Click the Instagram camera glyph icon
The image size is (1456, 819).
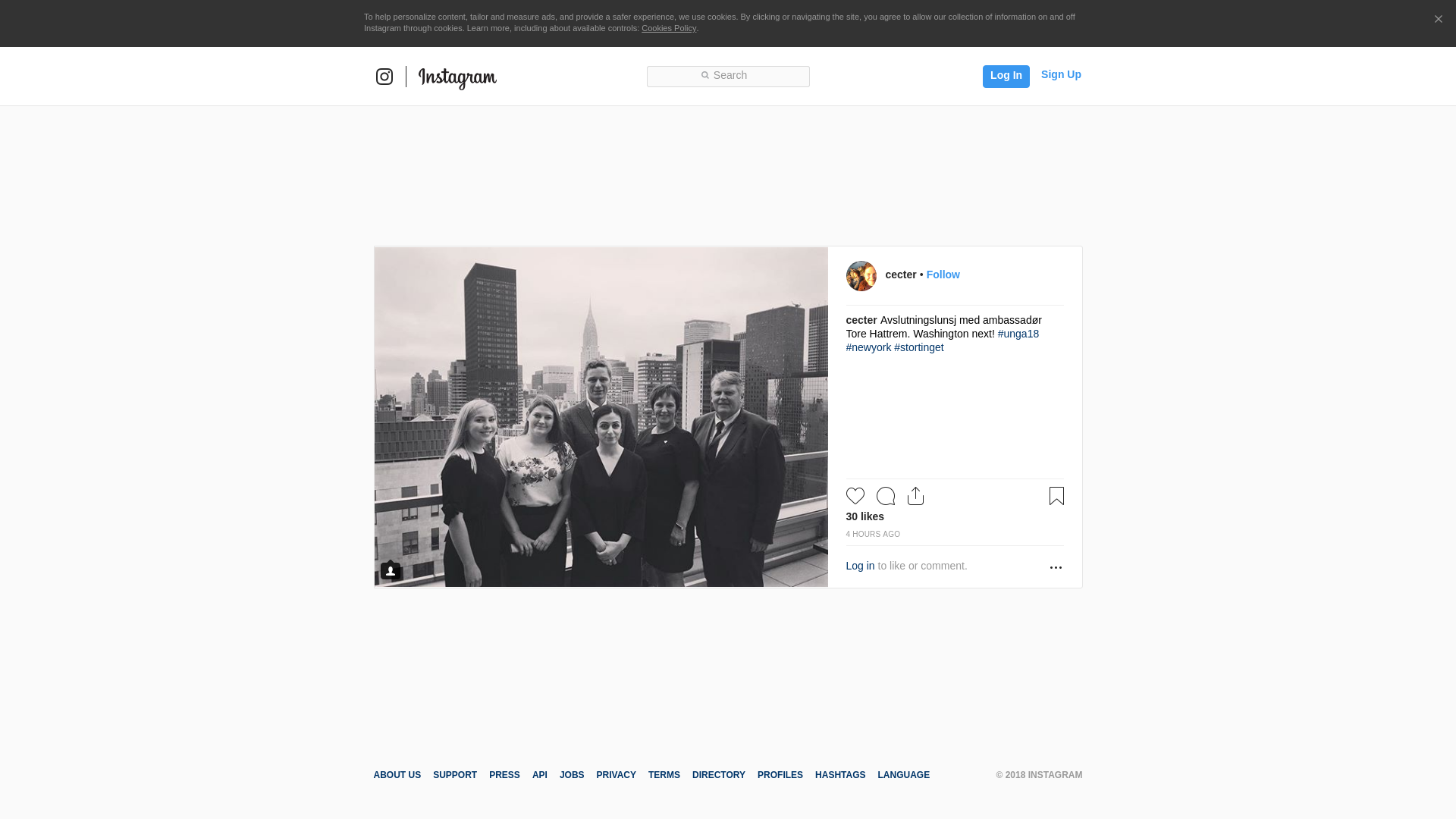pyautogui.click(x=384, y=77)
